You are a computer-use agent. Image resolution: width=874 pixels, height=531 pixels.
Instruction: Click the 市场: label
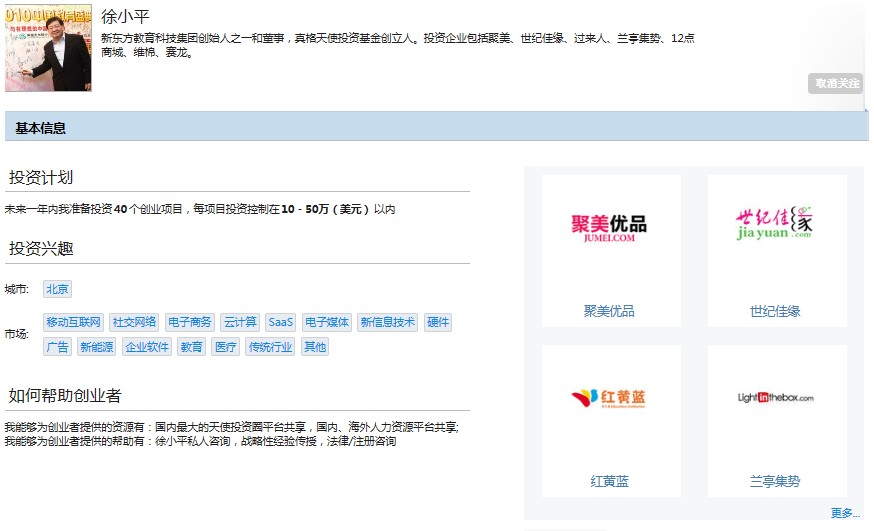click(17, 334)
